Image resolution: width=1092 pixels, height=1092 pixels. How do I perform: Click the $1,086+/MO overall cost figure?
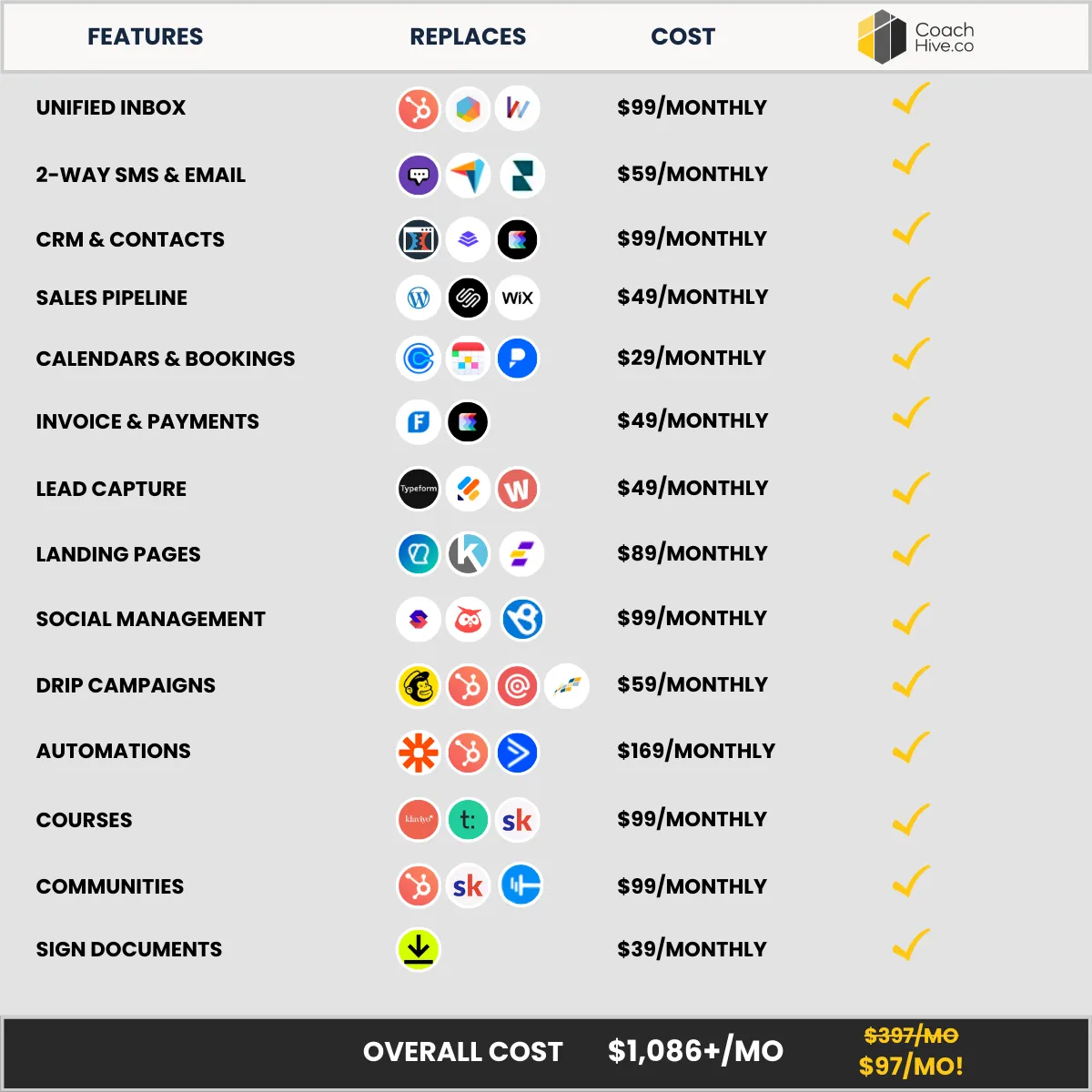tap(695, 1051)
